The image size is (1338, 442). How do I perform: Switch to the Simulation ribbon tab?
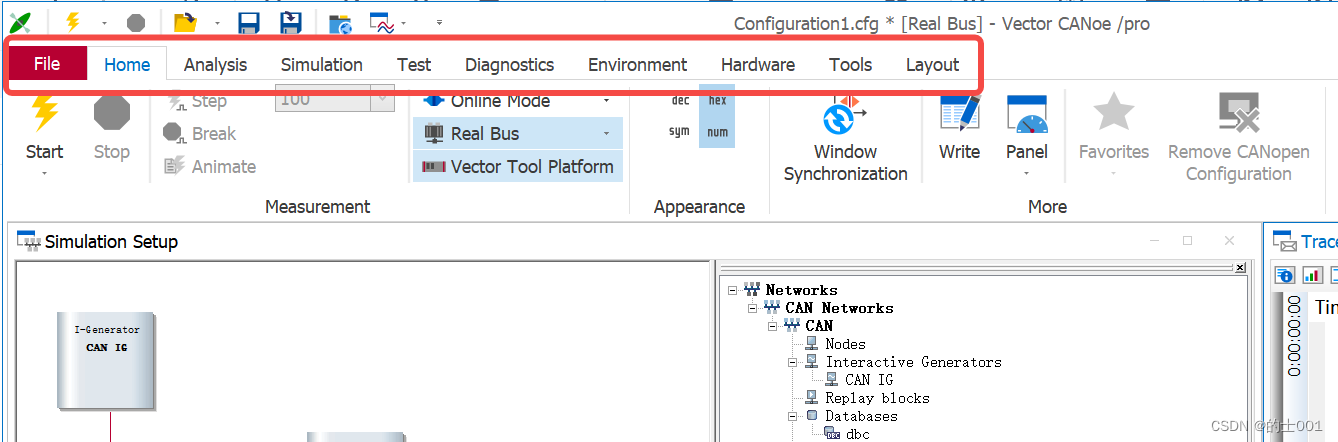[321, 64]
